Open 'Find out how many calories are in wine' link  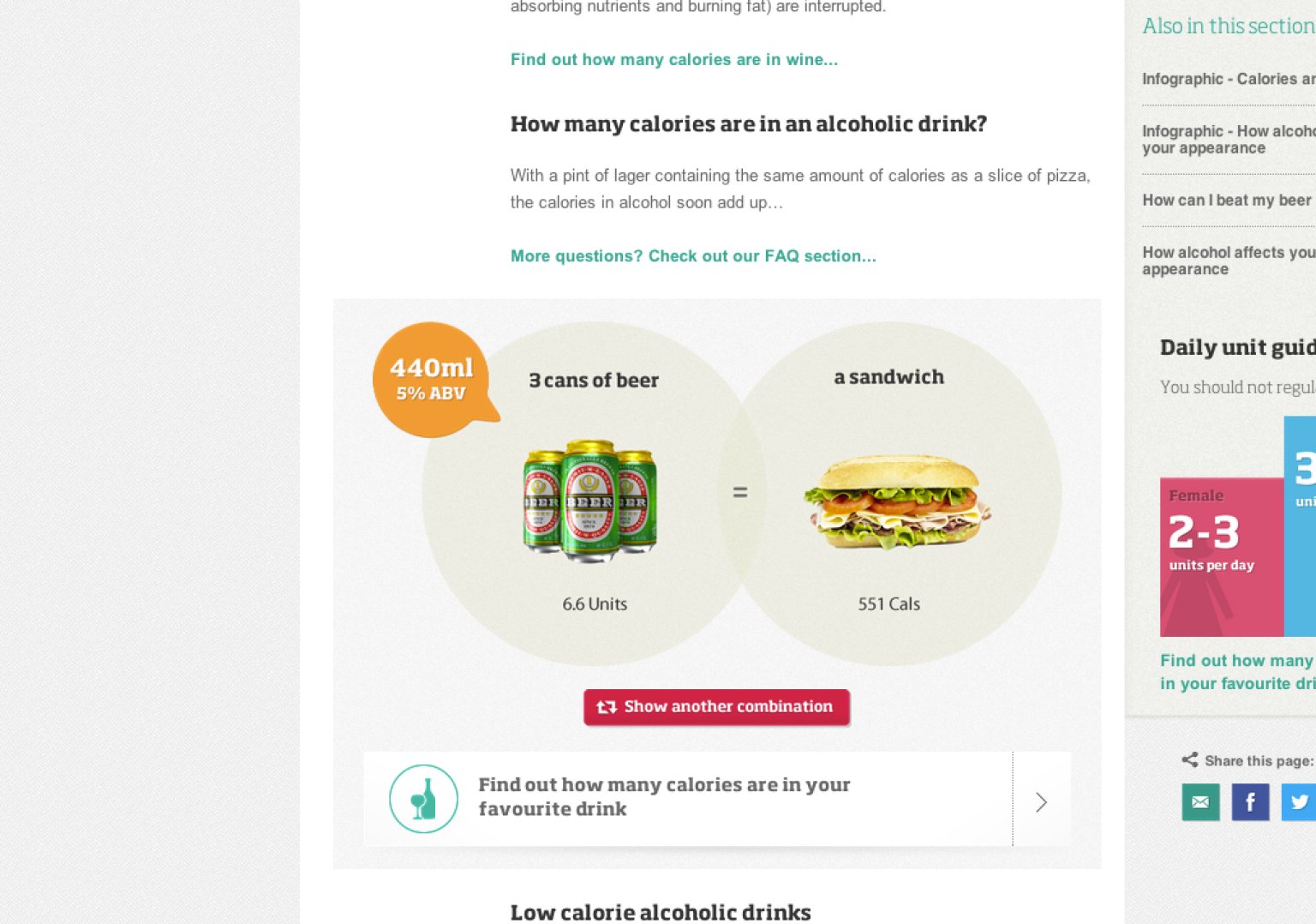click(x=673, y=60)
